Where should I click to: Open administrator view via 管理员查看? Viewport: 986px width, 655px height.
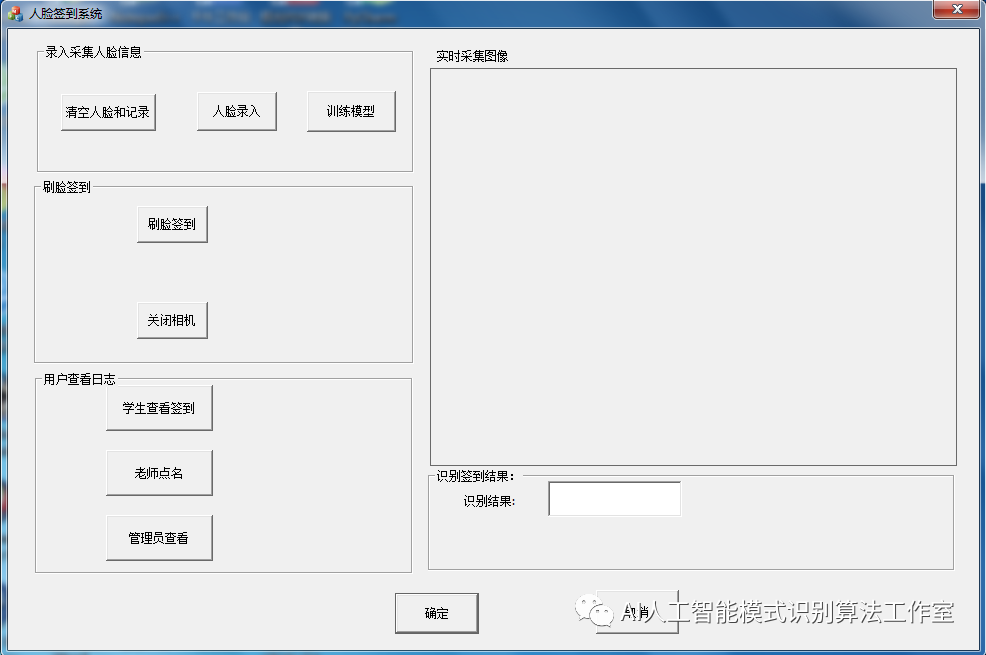pos(159,535)
